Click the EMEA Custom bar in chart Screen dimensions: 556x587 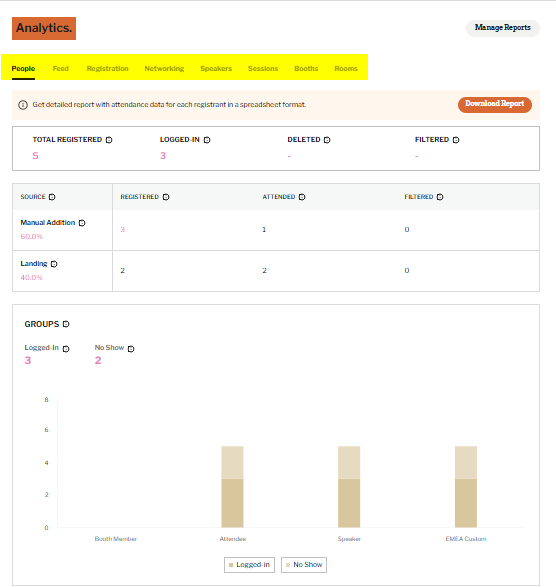[x=466, y=487]
